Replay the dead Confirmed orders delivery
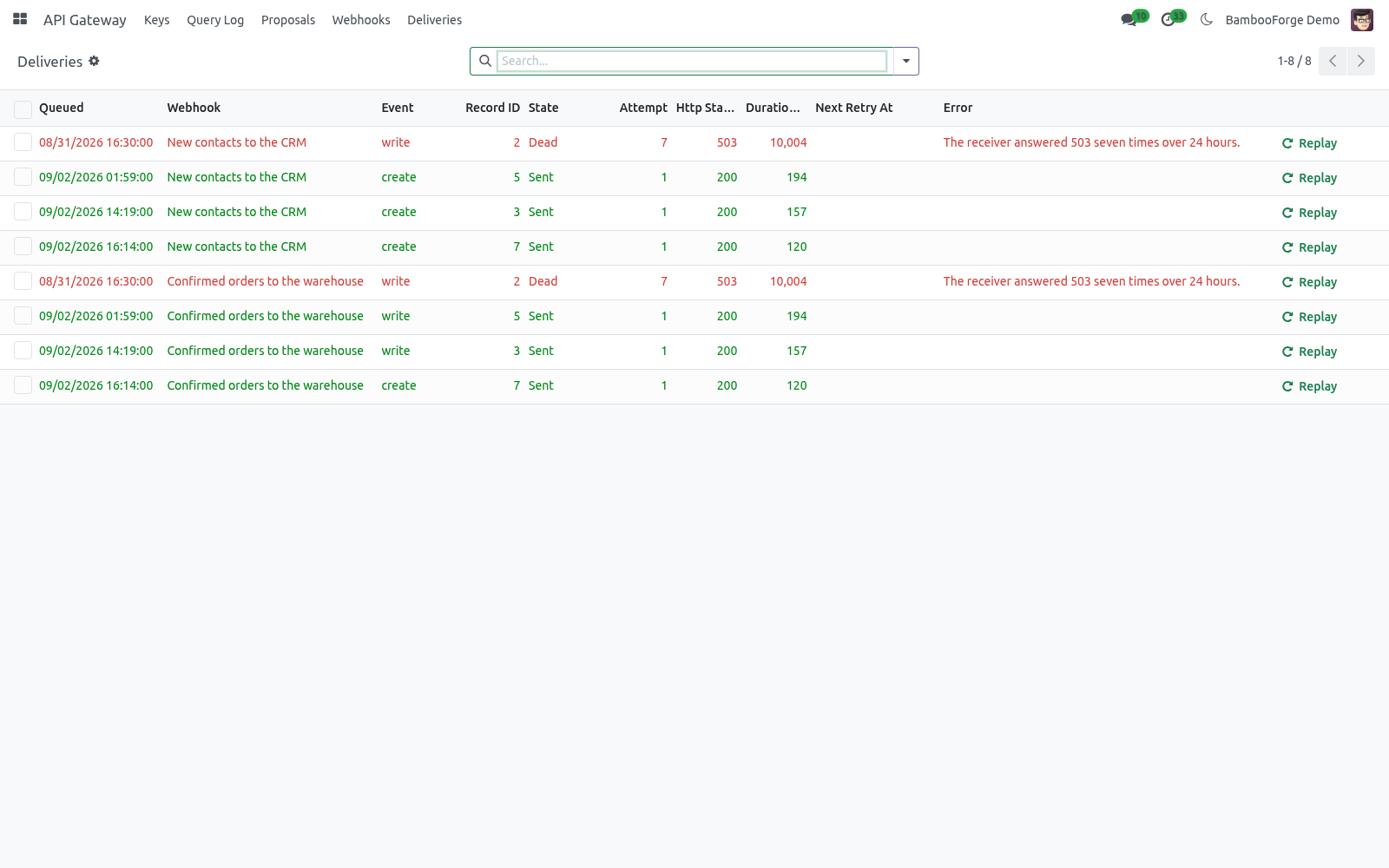 click(x=1309, y=282)
